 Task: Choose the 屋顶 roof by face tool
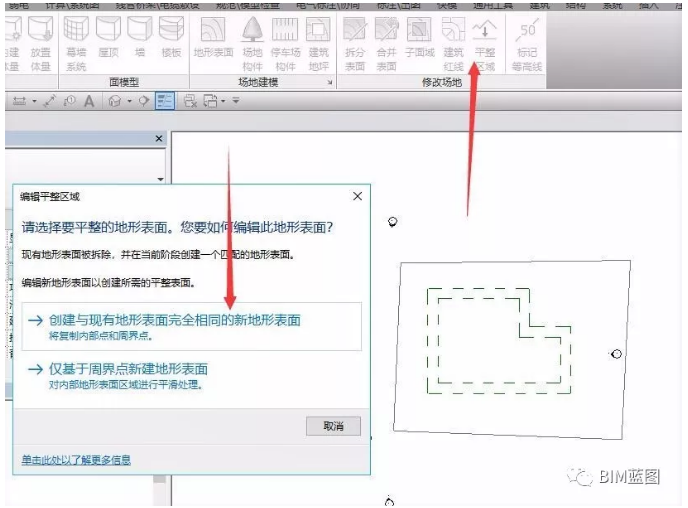pos(108,38)
